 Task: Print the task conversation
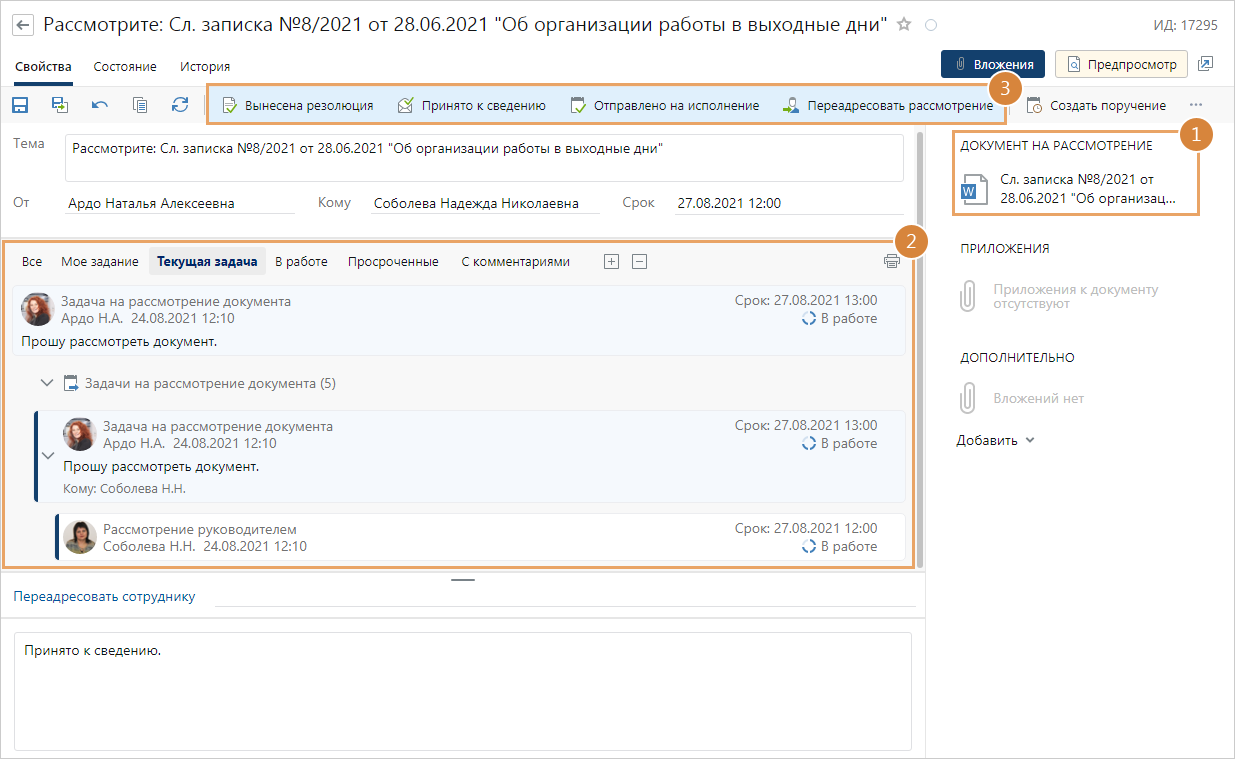[x=892, y=261]
